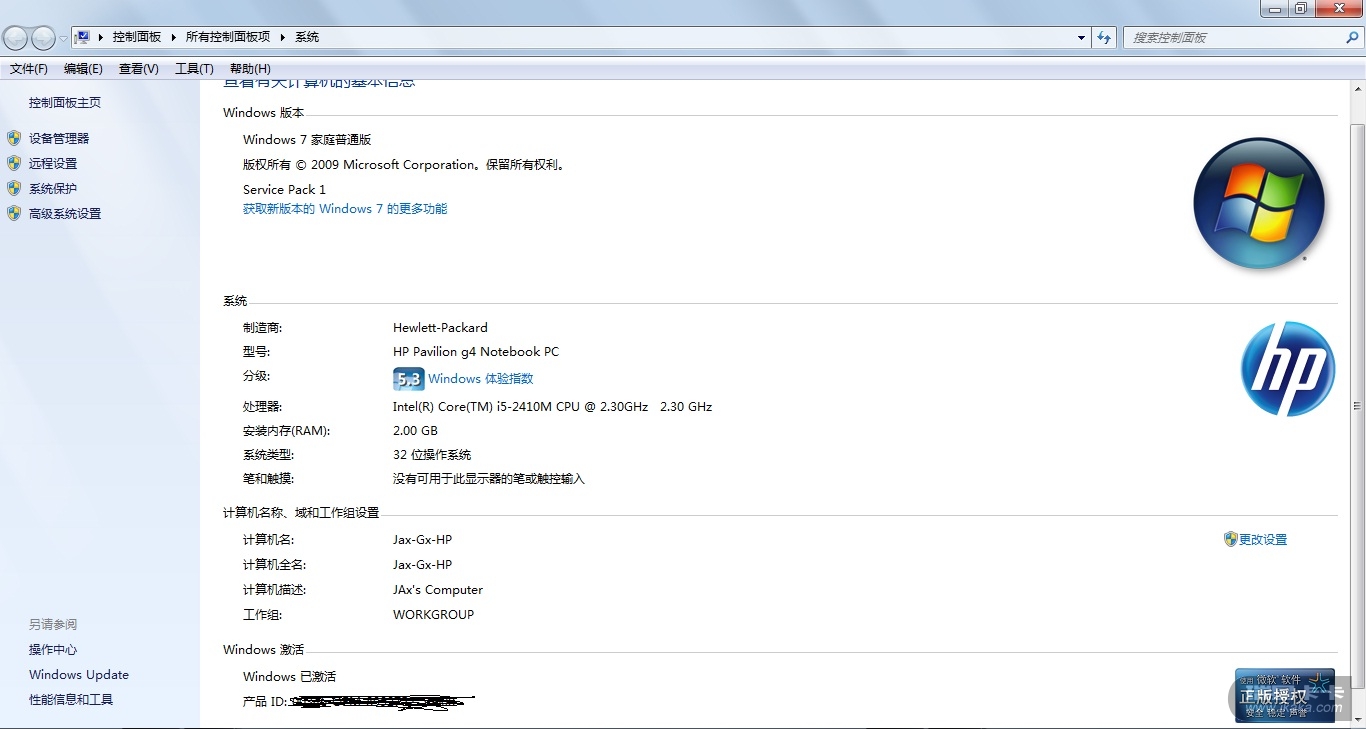Go back with the Back arrow button

(16, 38)
